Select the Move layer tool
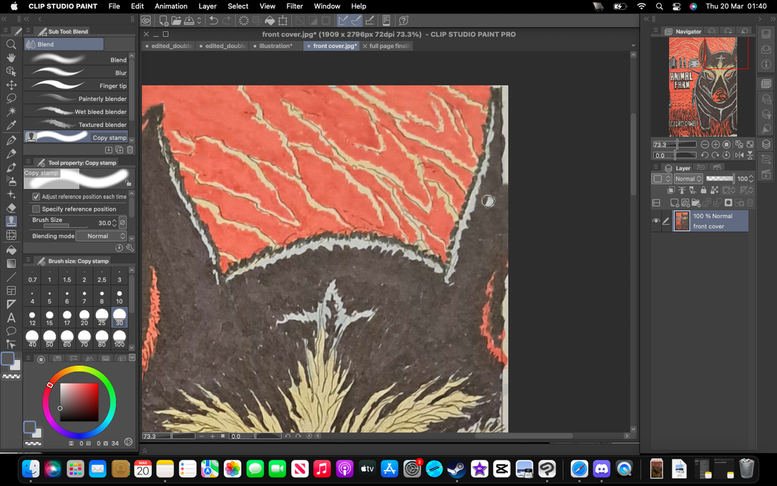This screenshot has height=486, width=777. 11,85
